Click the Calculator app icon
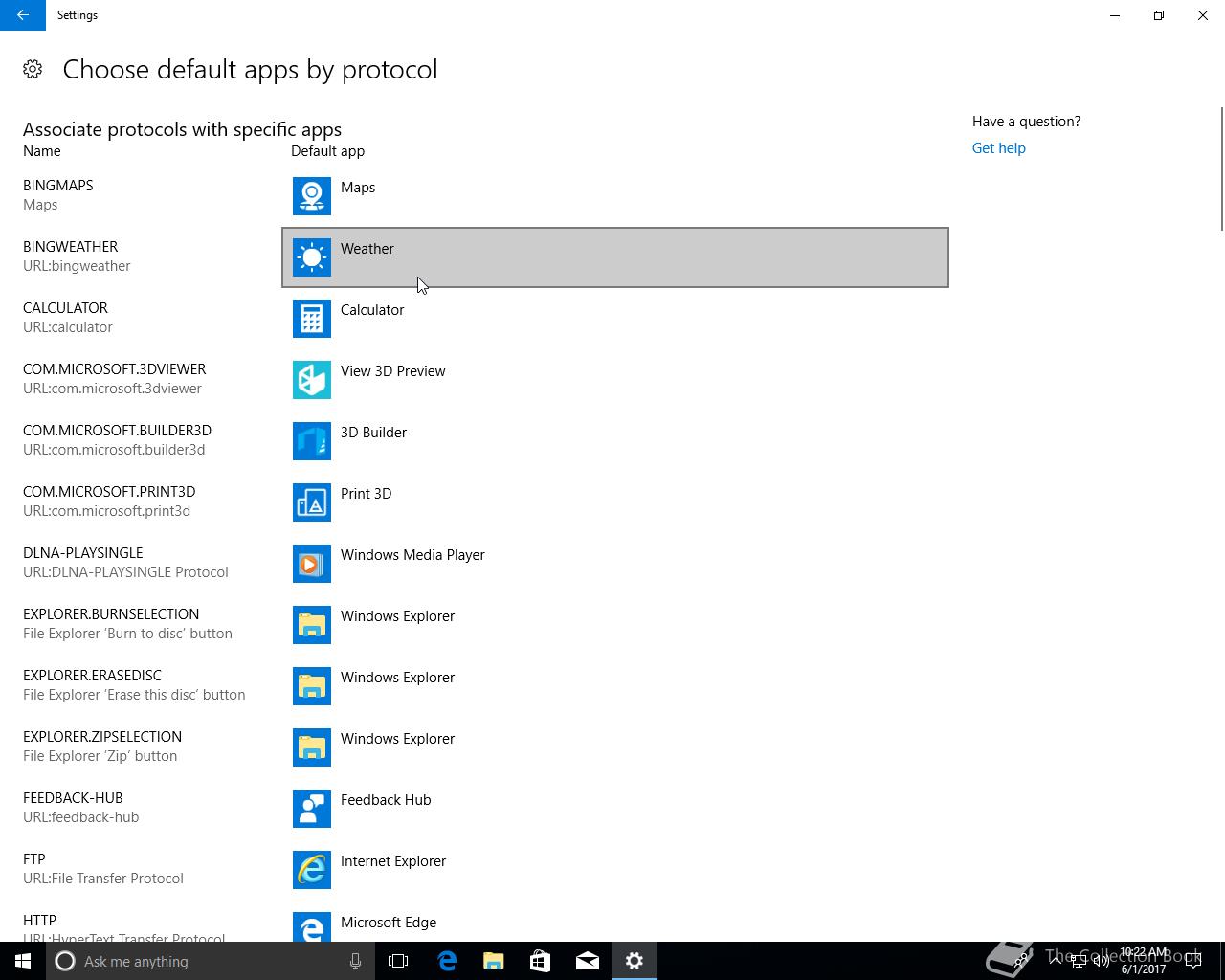 (312, 319)
